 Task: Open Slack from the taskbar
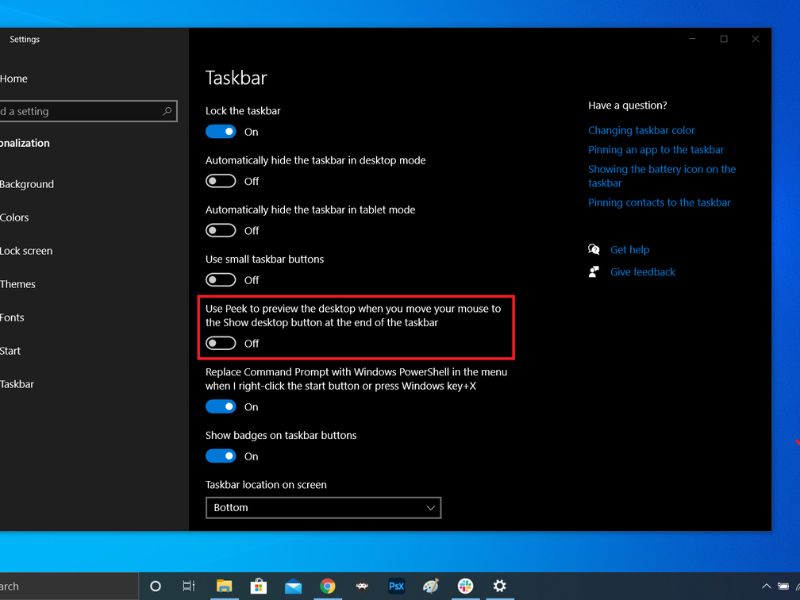pos(465,586)
